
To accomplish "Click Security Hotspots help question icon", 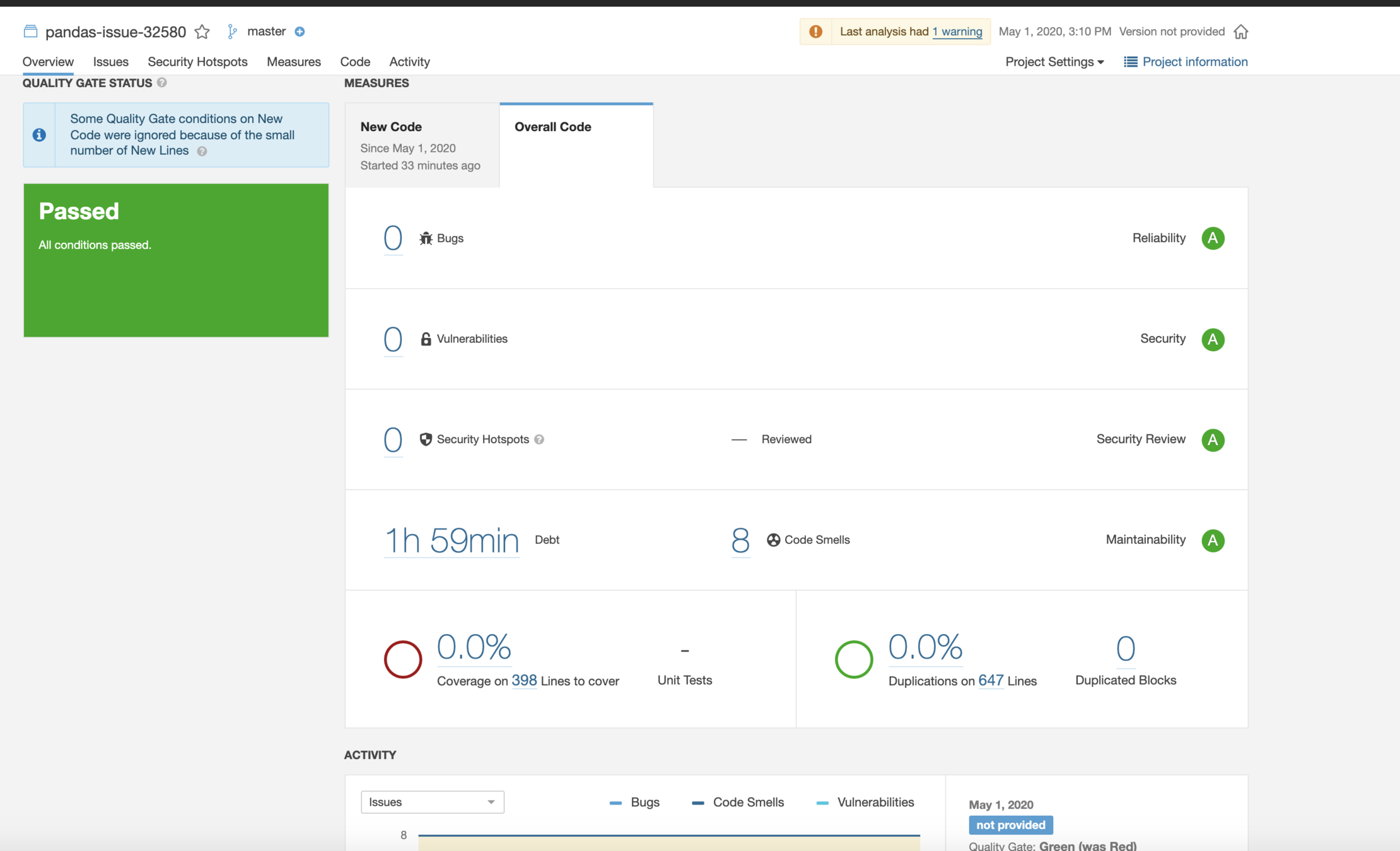I will (539, 439).
